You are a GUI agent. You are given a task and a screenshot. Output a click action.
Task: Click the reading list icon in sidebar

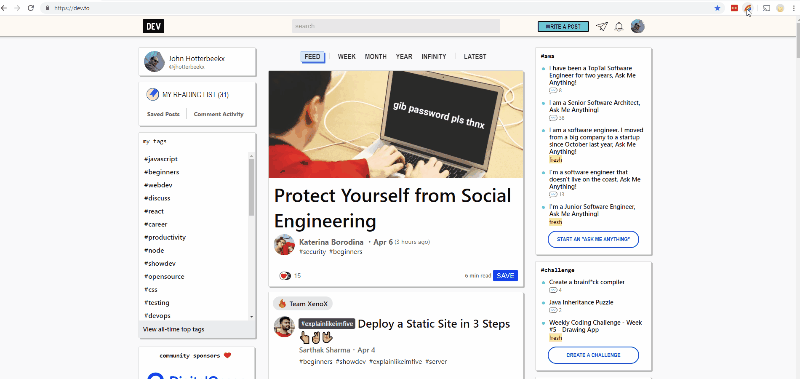point(153,94)
